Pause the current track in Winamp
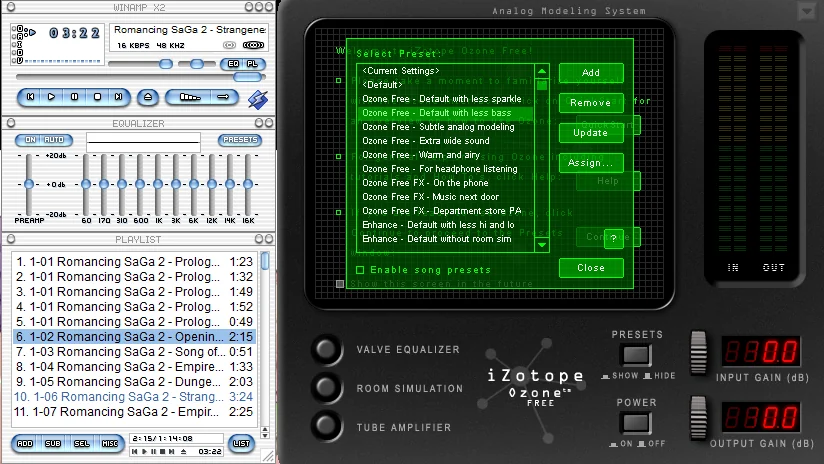 [x=75, y=97]
